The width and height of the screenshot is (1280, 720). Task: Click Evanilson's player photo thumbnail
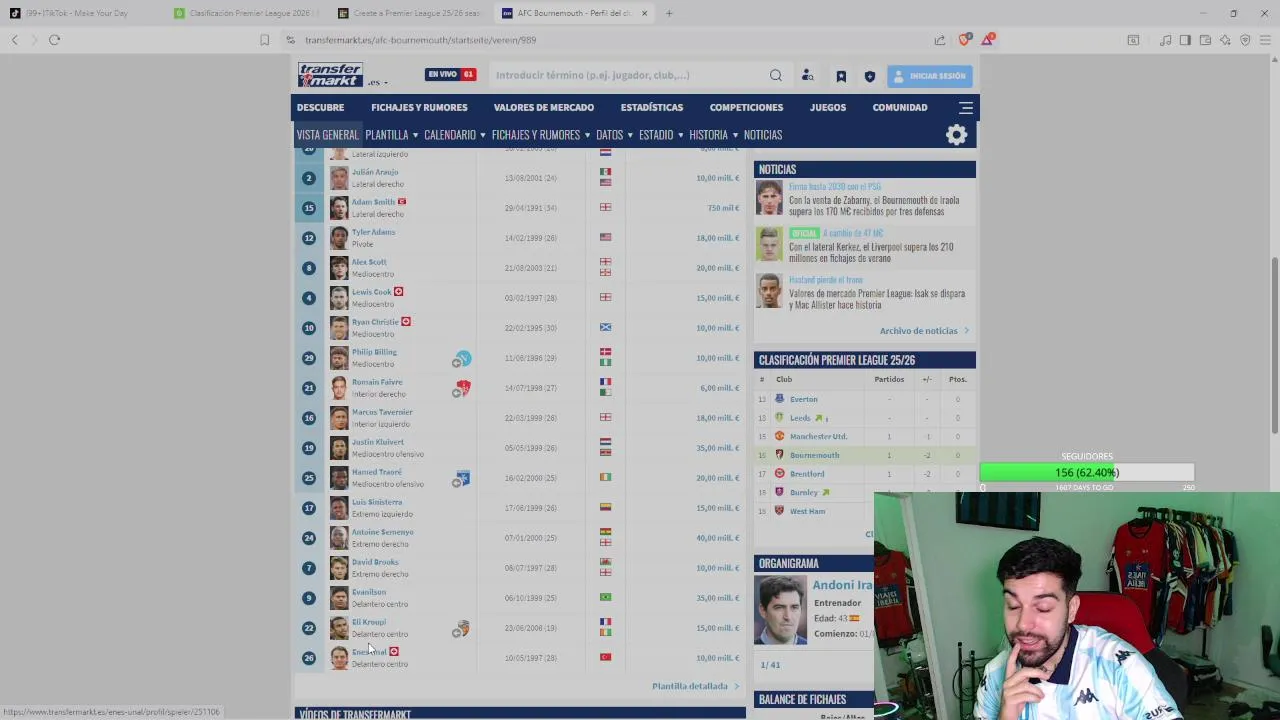coord(339,598)
